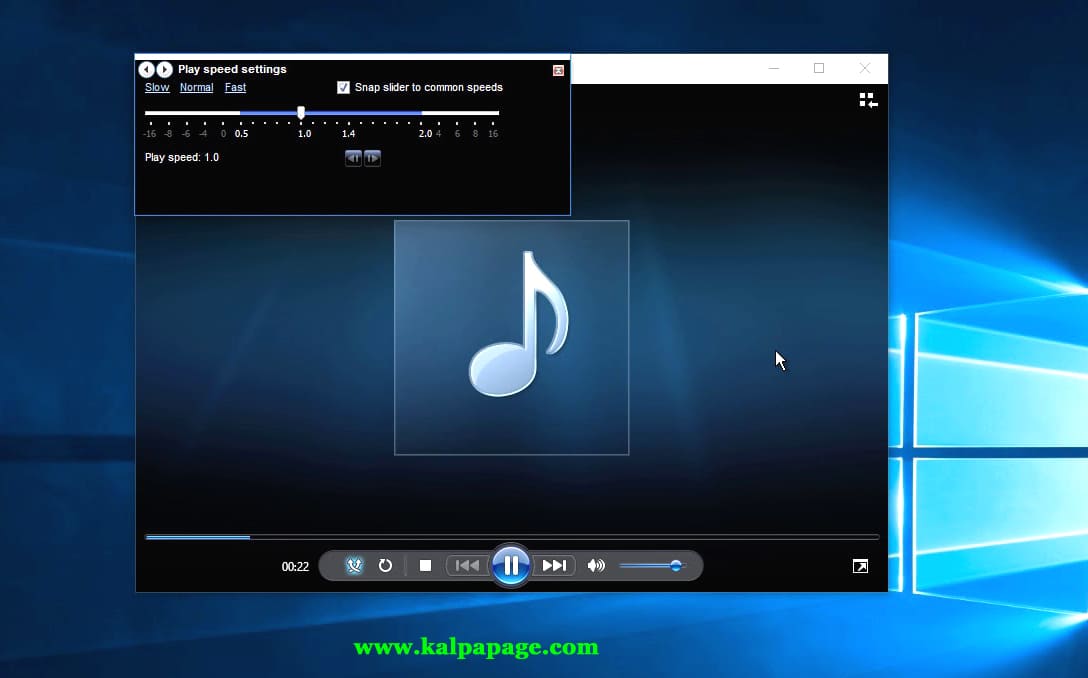Show next enhancement panel
1088x678 pixels.
164,69
